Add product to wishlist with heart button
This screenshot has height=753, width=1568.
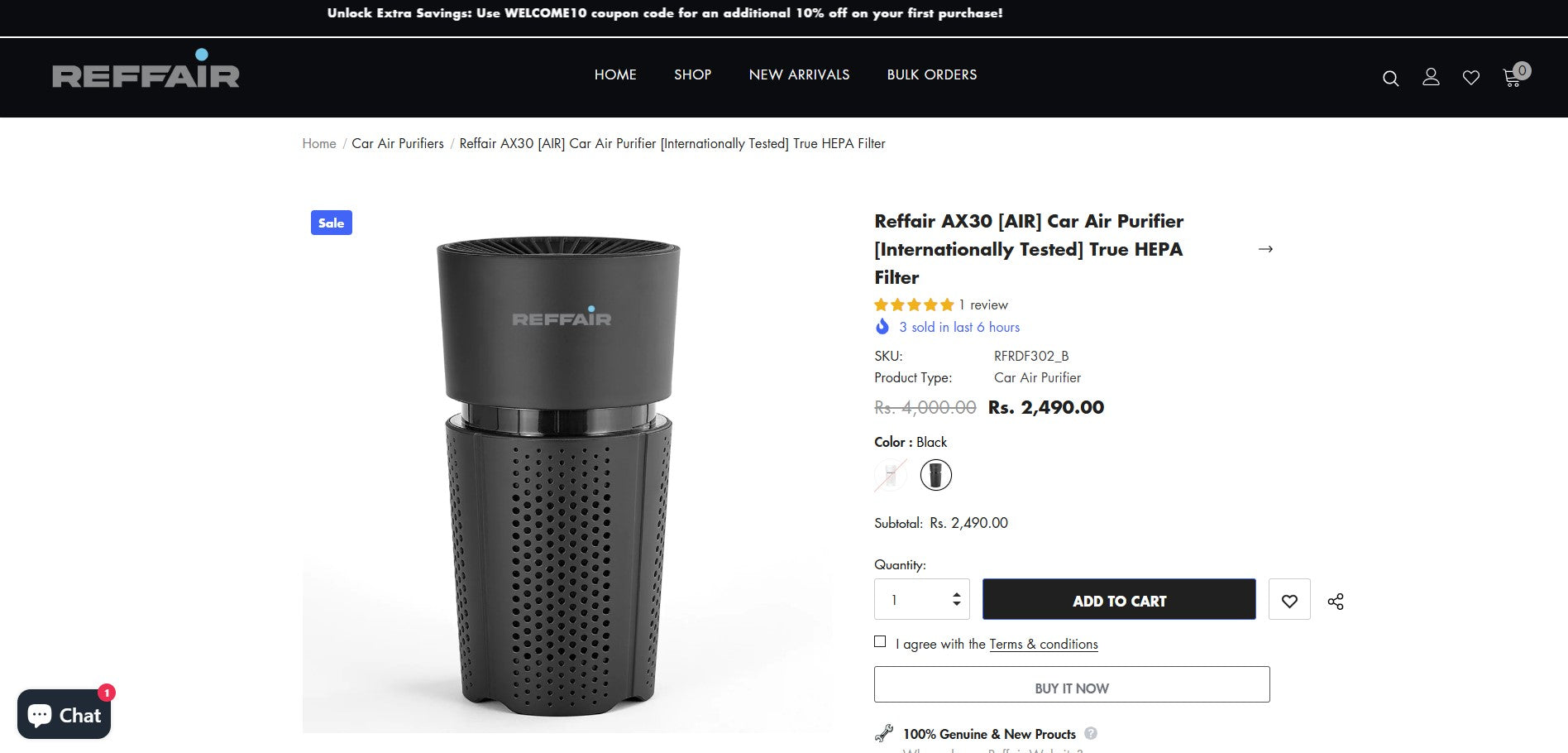pos(1289,601)
